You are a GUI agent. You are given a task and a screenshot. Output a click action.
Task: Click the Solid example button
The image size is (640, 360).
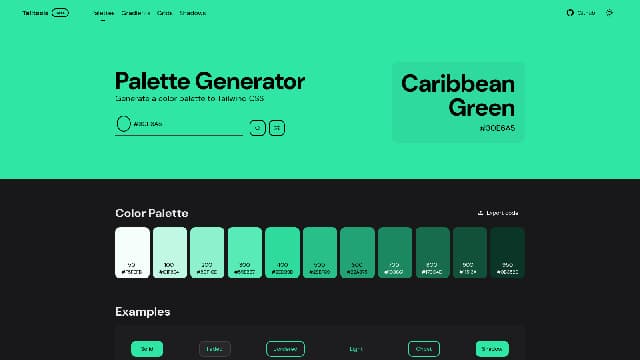147,349
